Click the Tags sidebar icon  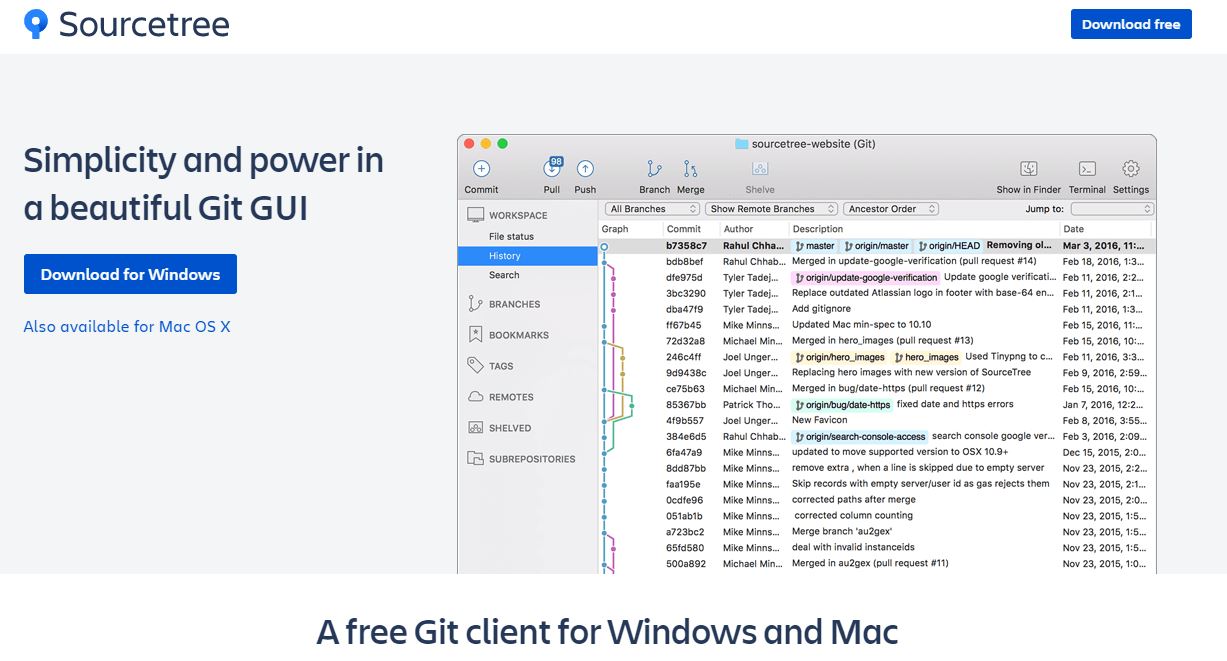(x=475, y=366)
